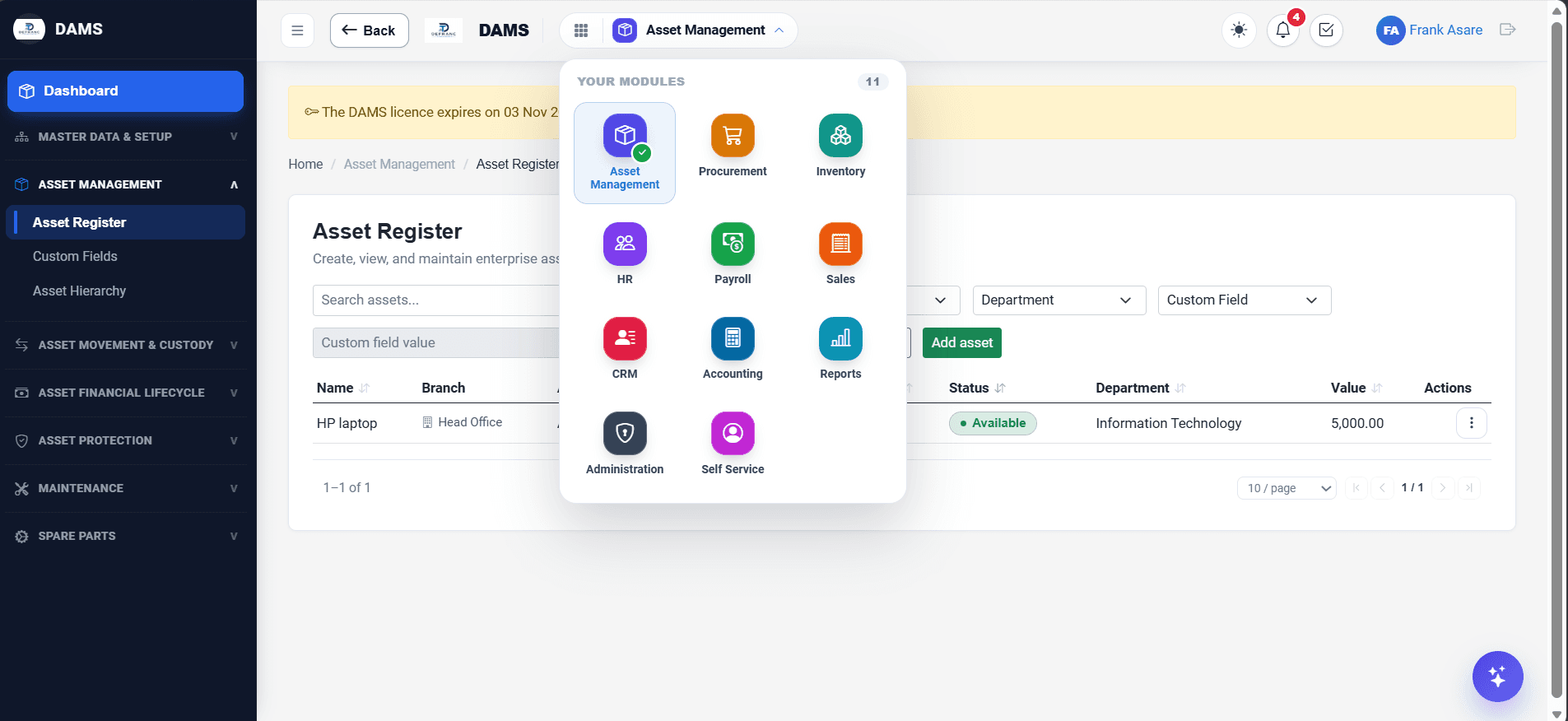Viewport: 1568px width, 721px height.
Task: Open the Accounting module
Action: [733, 349]
